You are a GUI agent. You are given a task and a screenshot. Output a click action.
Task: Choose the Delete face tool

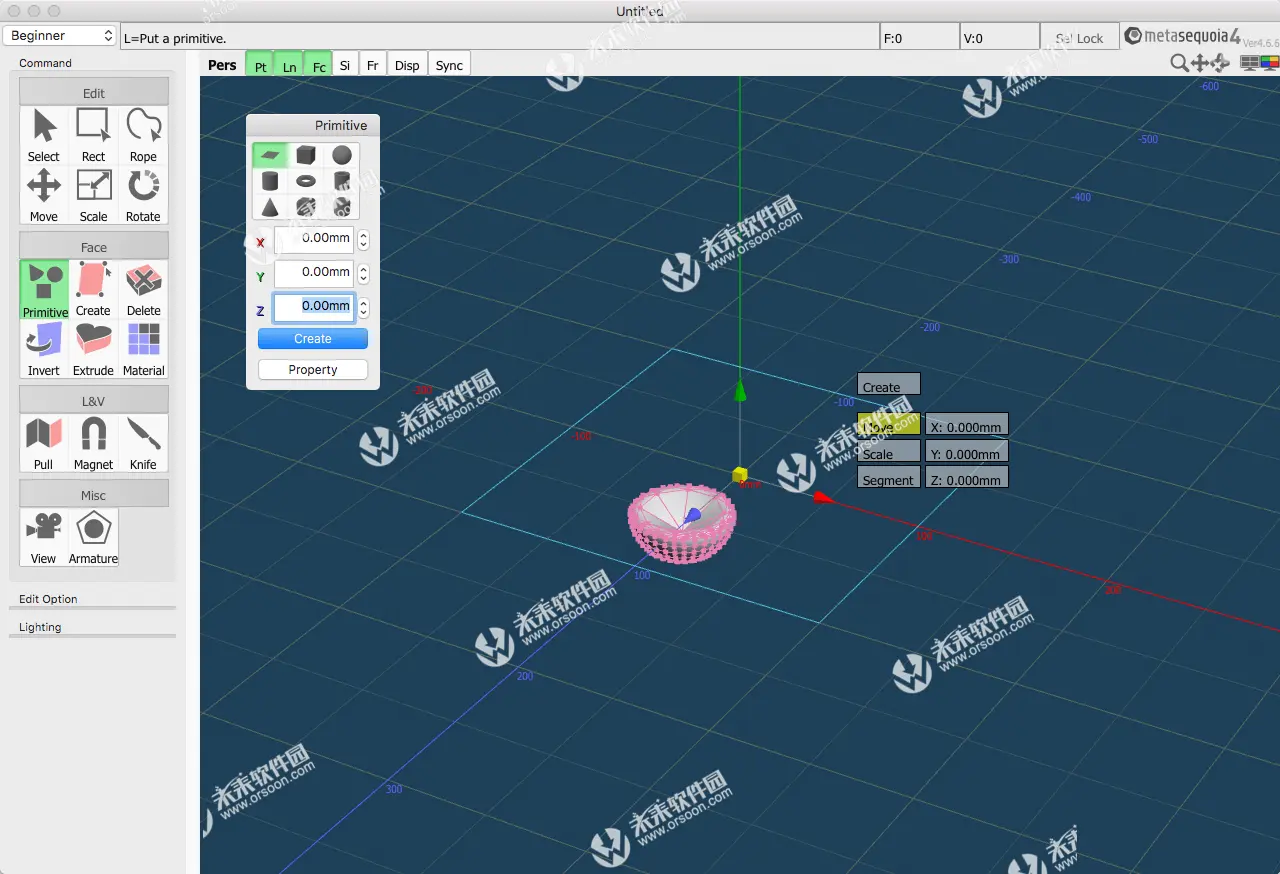point(143,290)
